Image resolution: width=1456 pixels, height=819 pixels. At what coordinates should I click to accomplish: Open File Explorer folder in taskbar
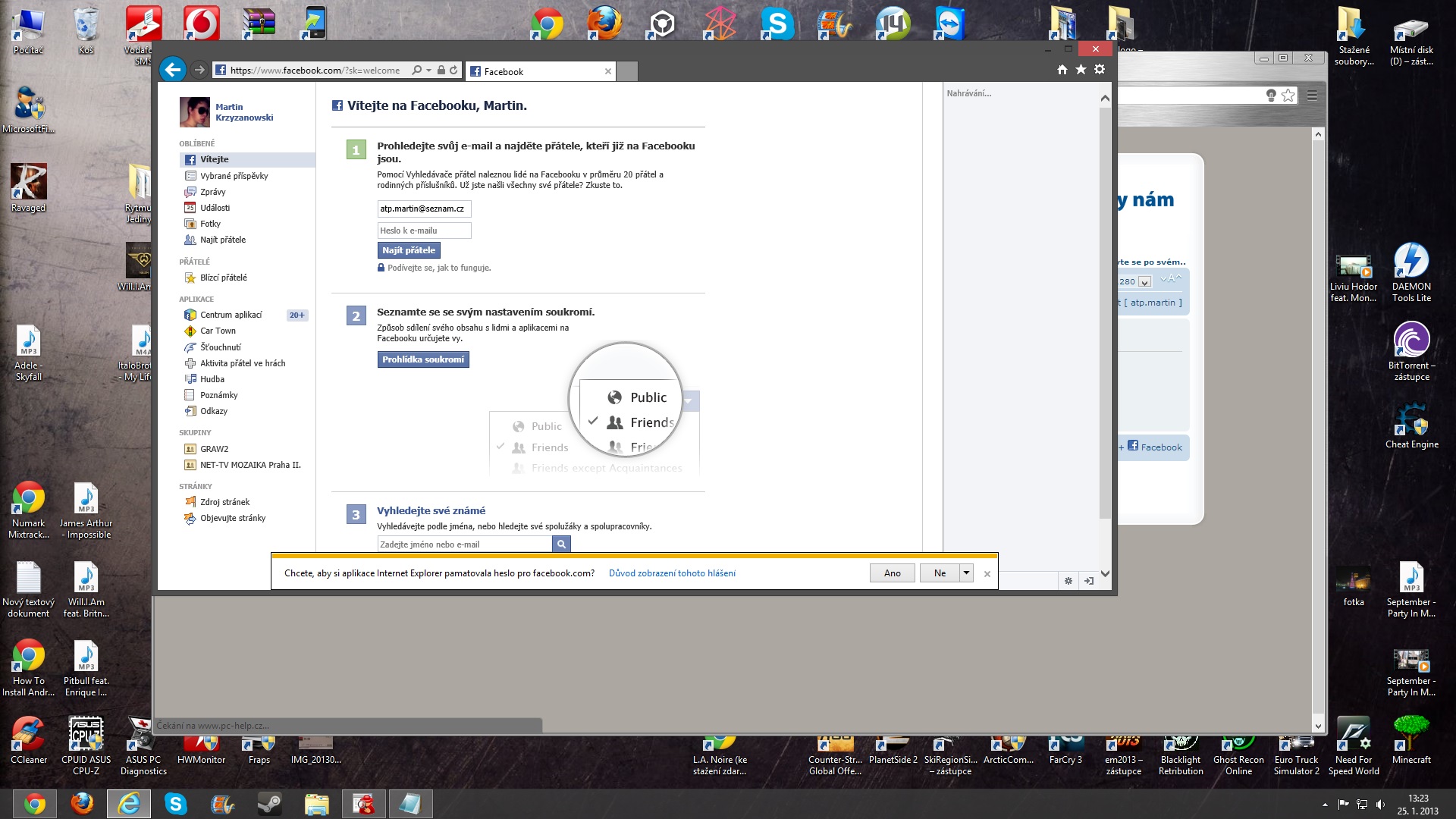[x=317, y=804]
